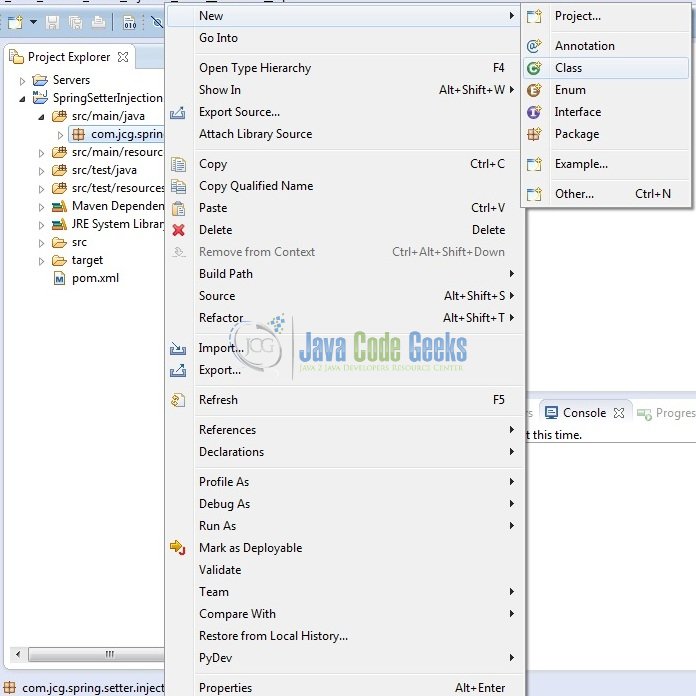Screen dimensions: 696x696
Task: Select the src/test/resources folder
Action: [x=118, y=189]
